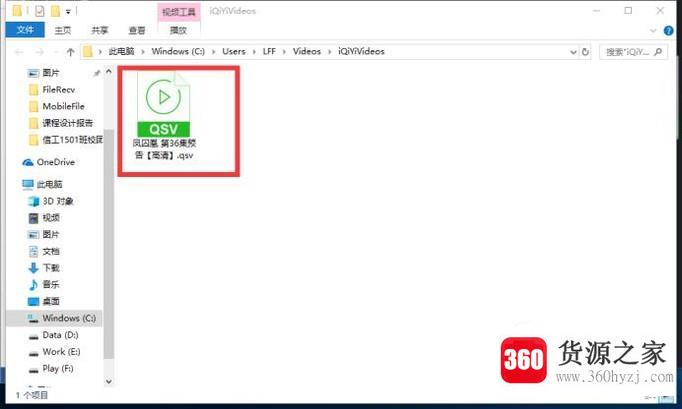Viewport: 682px width, 409px height.
Task: Click the properties quick access icon
Action: click(40, 11)
